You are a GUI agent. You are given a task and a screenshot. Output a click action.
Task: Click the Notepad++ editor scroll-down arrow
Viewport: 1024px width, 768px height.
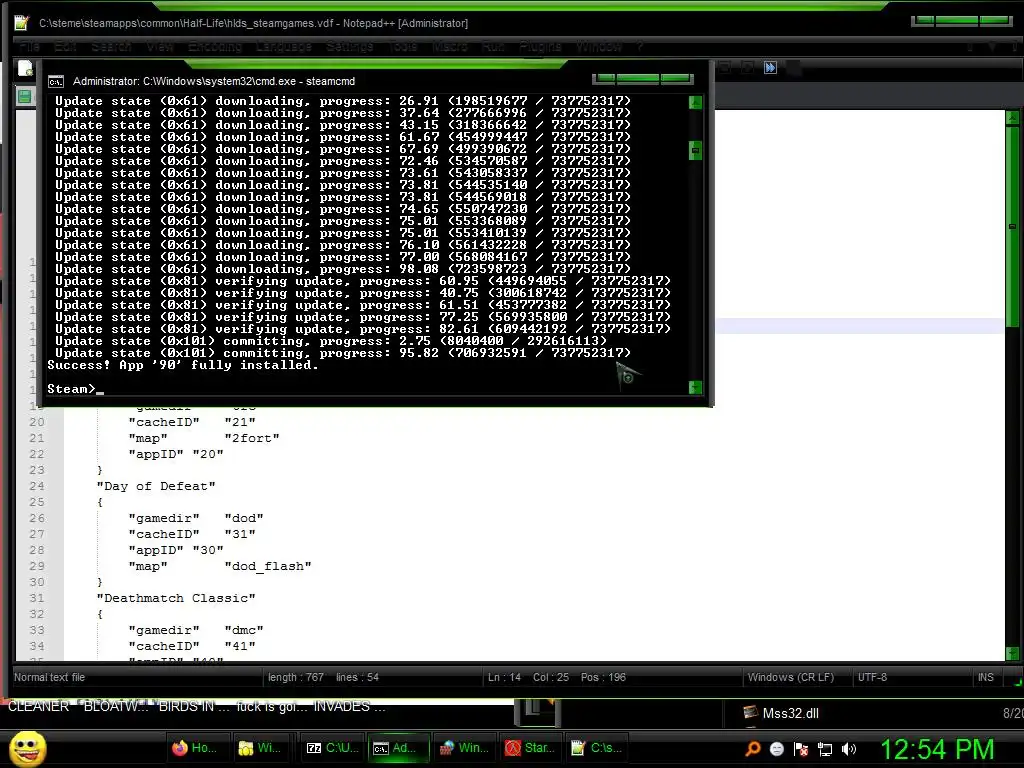1013,653
